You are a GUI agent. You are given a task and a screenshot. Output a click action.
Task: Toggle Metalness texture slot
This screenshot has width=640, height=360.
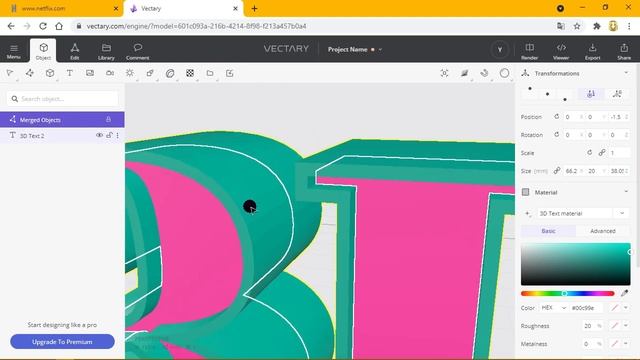[614, 343]
